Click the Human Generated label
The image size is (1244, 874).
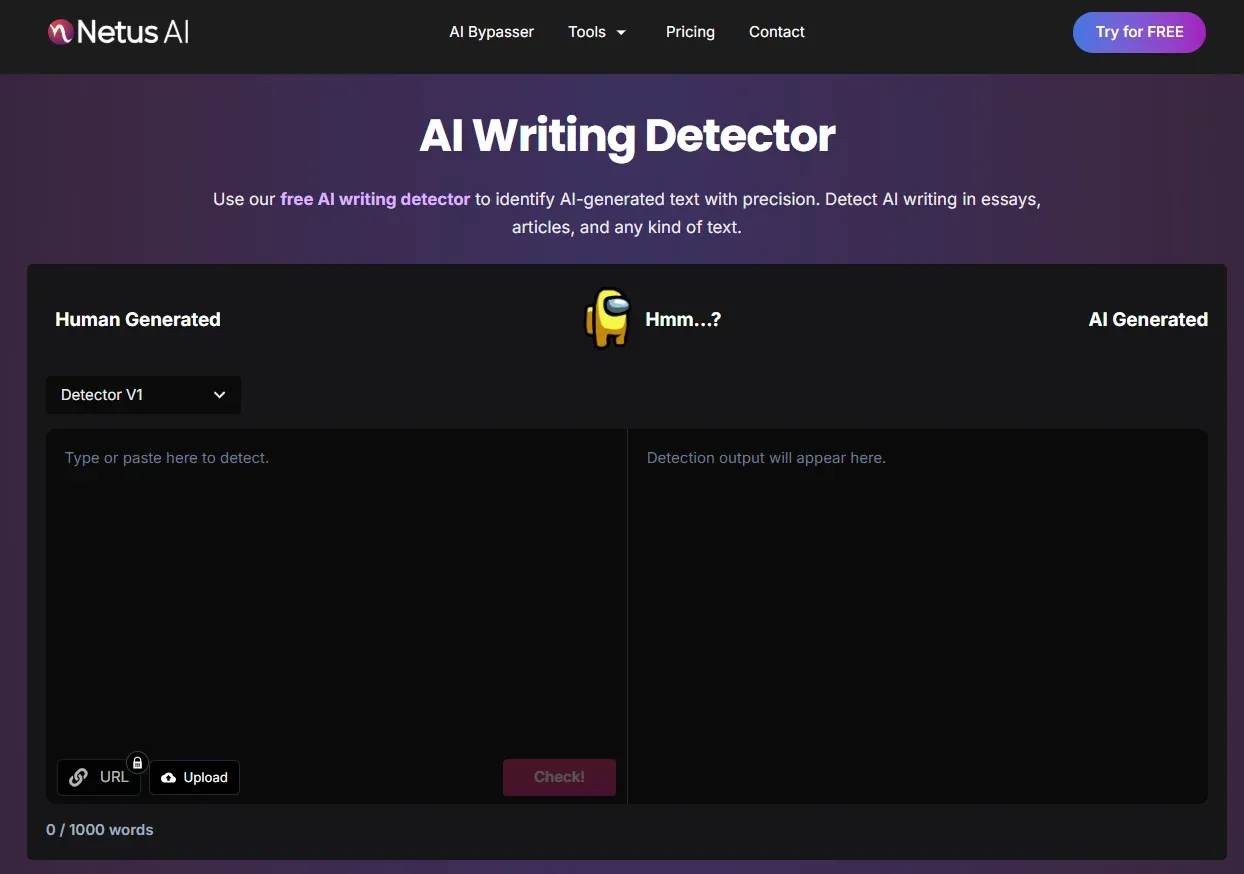138,319
